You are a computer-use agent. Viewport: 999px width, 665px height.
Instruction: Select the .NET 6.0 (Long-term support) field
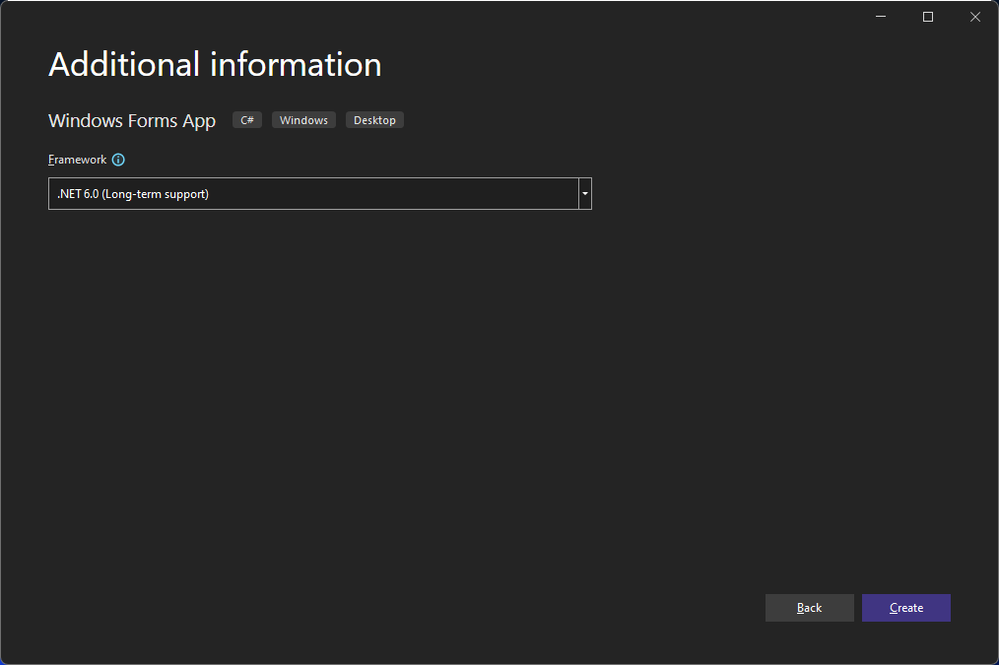point(320,194)
